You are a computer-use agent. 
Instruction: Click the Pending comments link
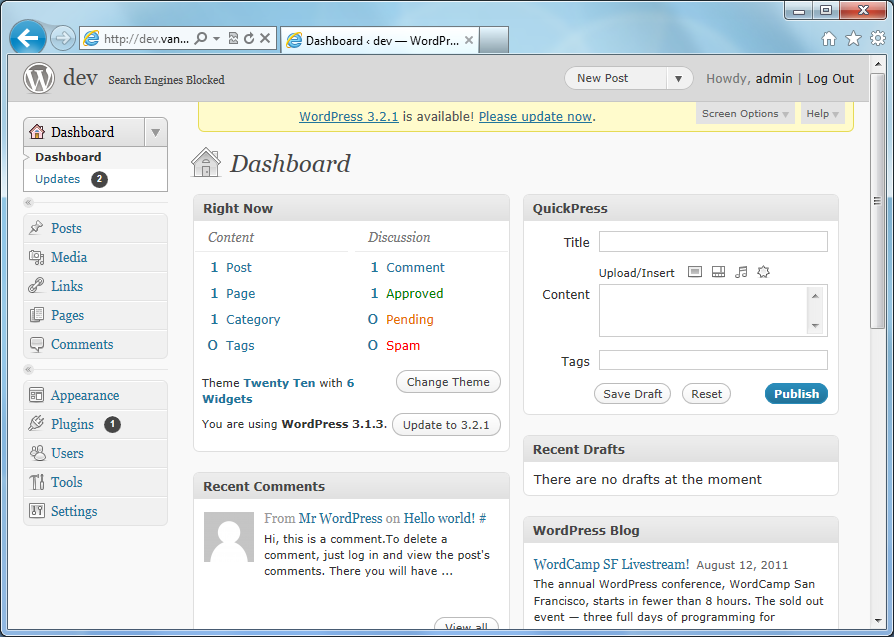pyautogui.click(x=410, y=319)
